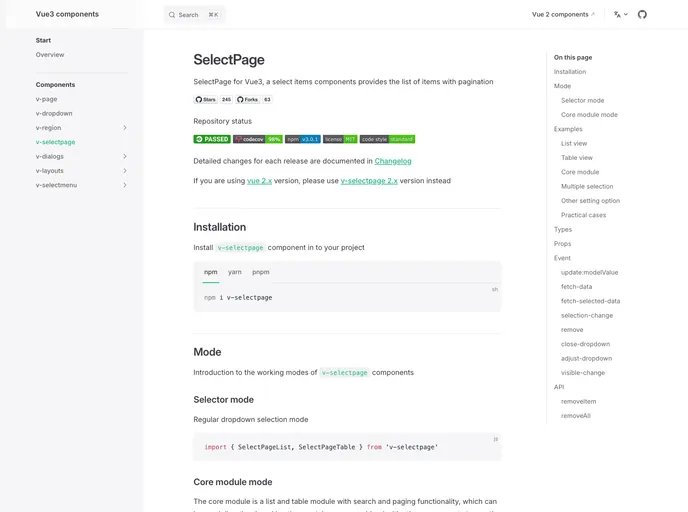Click the Installation section heading
Image resolution: width=688 pixels, height=512 pixels.
[219, 227]
